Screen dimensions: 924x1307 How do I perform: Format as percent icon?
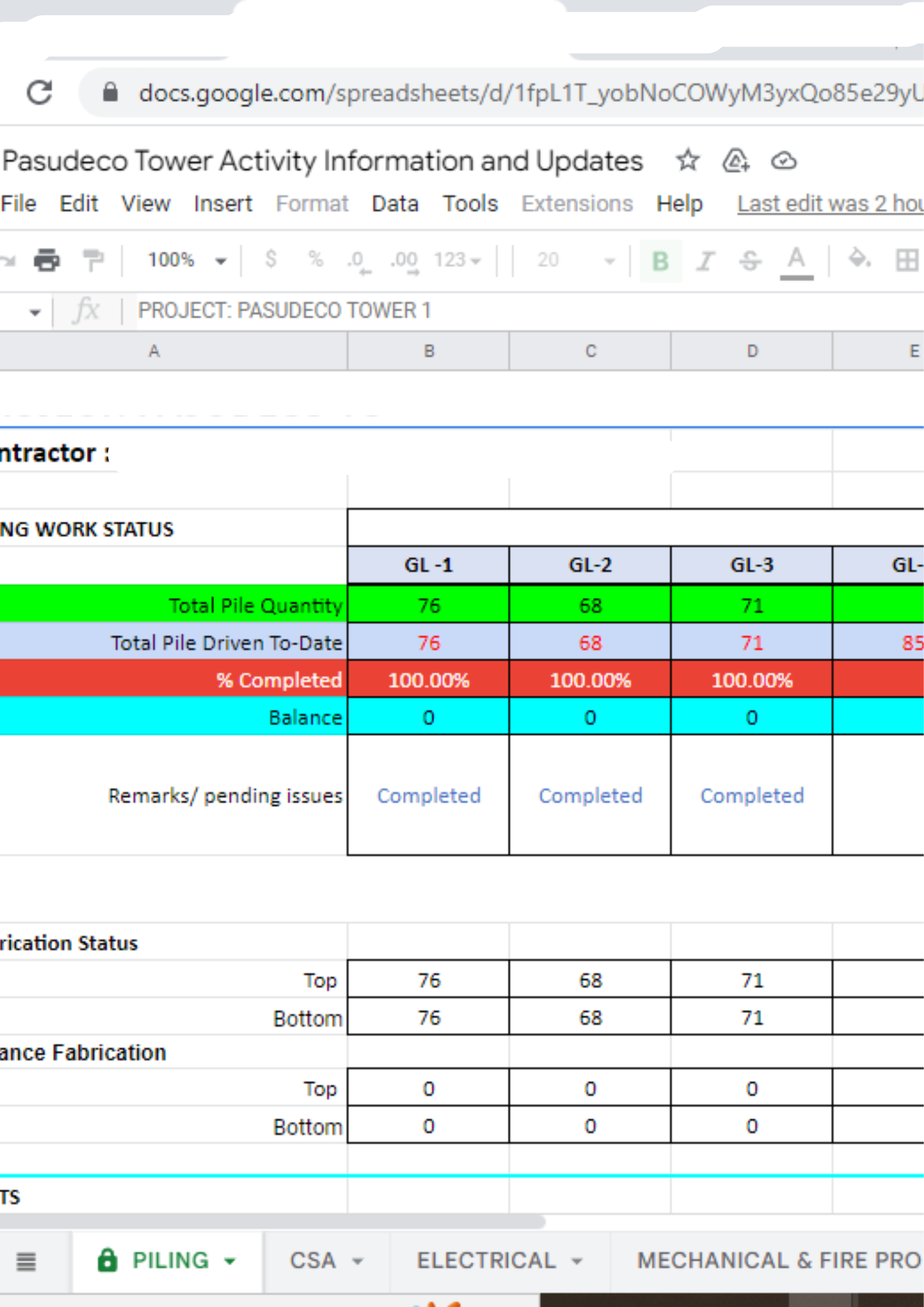click(x=316, y=259)
